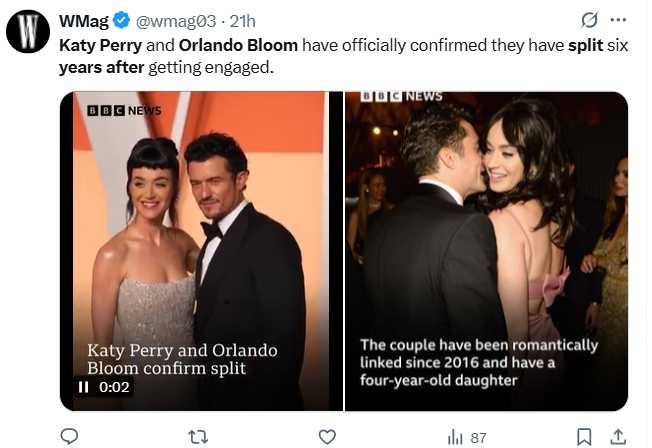Open the reply comment icon
This screenshot has width=652, height=448.
point(69,436)
